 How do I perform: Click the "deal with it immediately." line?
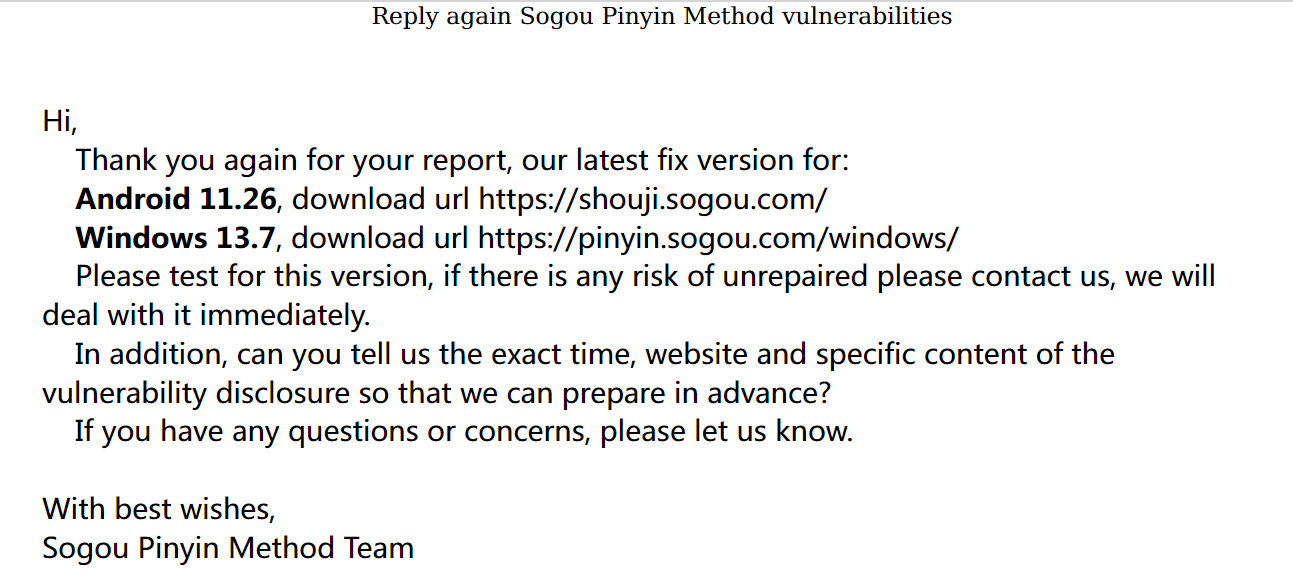[206, 315]
